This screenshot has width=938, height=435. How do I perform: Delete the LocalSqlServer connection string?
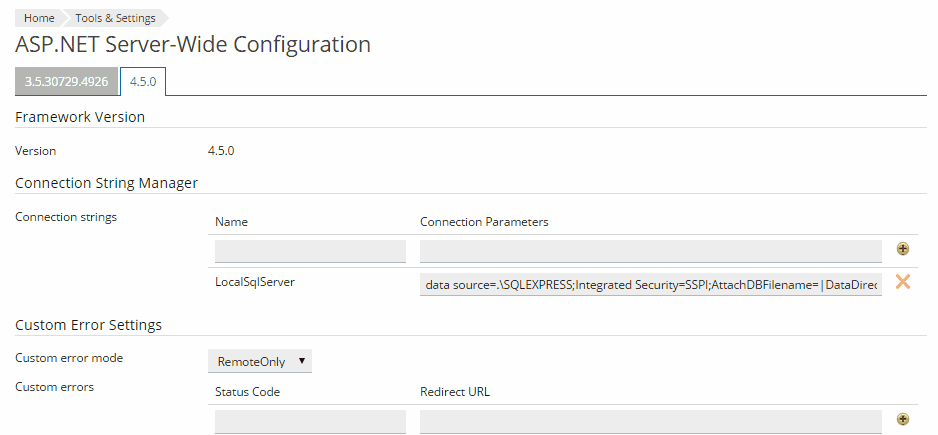[x=902, y=282]
